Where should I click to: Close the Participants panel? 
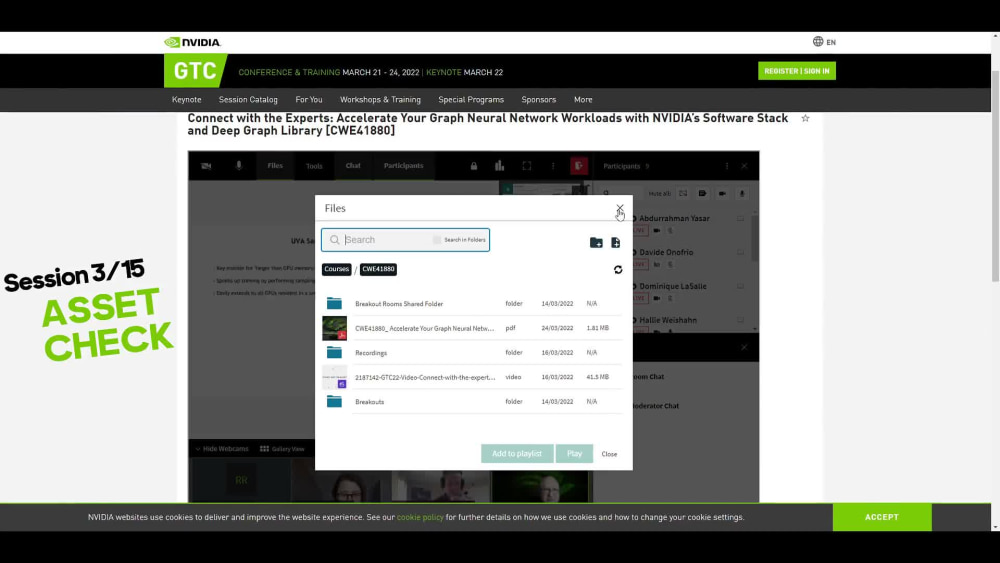pyautogui.click(x=744, y=166)
